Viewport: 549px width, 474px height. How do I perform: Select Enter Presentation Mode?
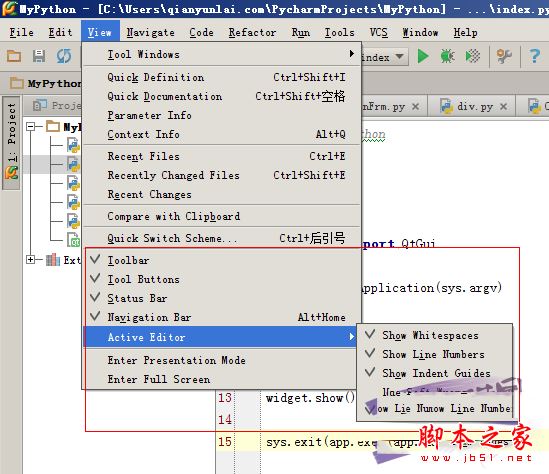221,360
